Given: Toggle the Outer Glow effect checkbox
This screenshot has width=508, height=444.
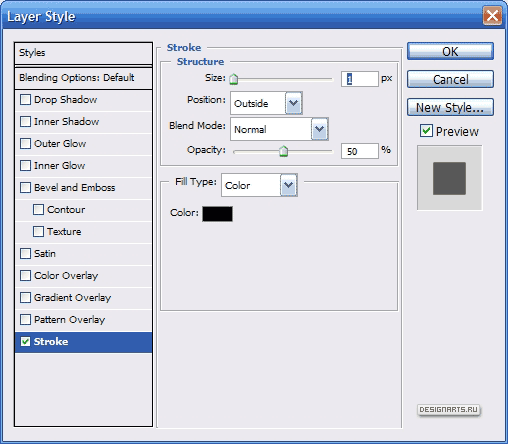Looking at the screenshot, I should [x=25, y=144].
